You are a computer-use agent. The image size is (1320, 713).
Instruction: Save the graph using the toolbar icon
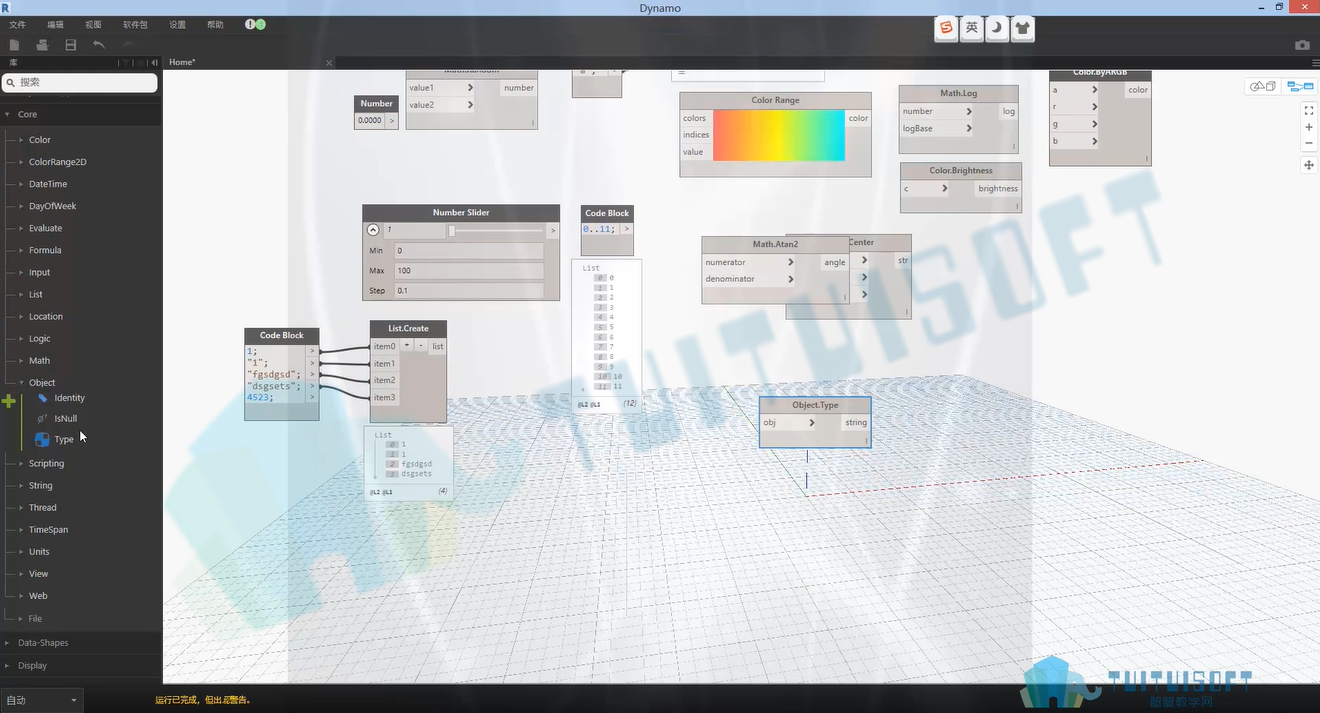click(x=71, y=45)
